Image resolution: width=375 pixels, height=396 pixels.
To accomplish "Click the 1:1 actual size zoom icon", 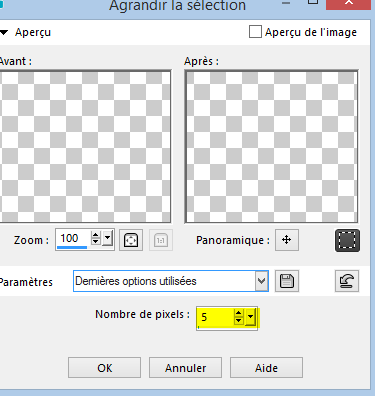I will [161, 240].
